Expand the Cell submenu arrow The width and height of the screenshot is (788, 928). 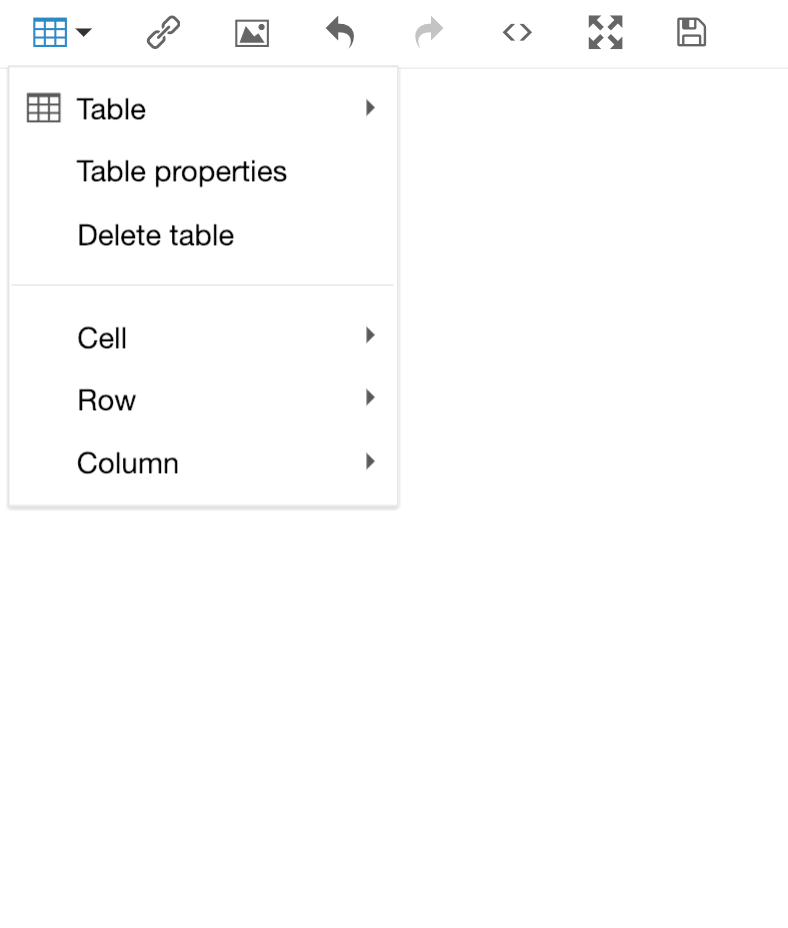[x=371, y=336]
